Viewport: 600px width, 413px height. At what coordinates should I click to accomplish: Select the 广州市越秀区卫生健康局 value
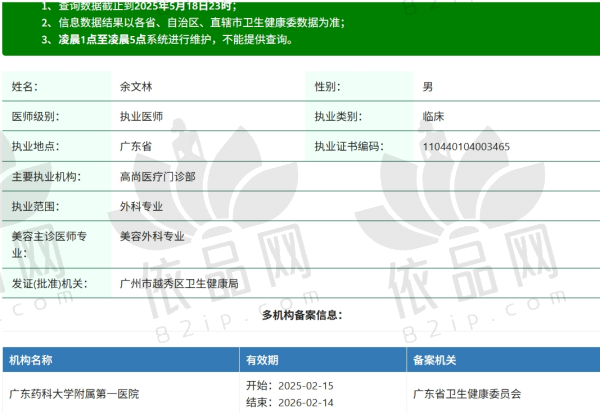(179, 284)
